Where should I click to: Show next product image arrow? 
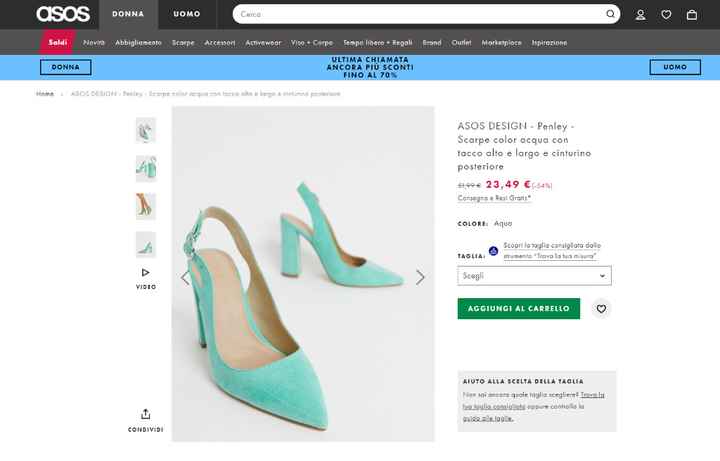pos(420,277)
